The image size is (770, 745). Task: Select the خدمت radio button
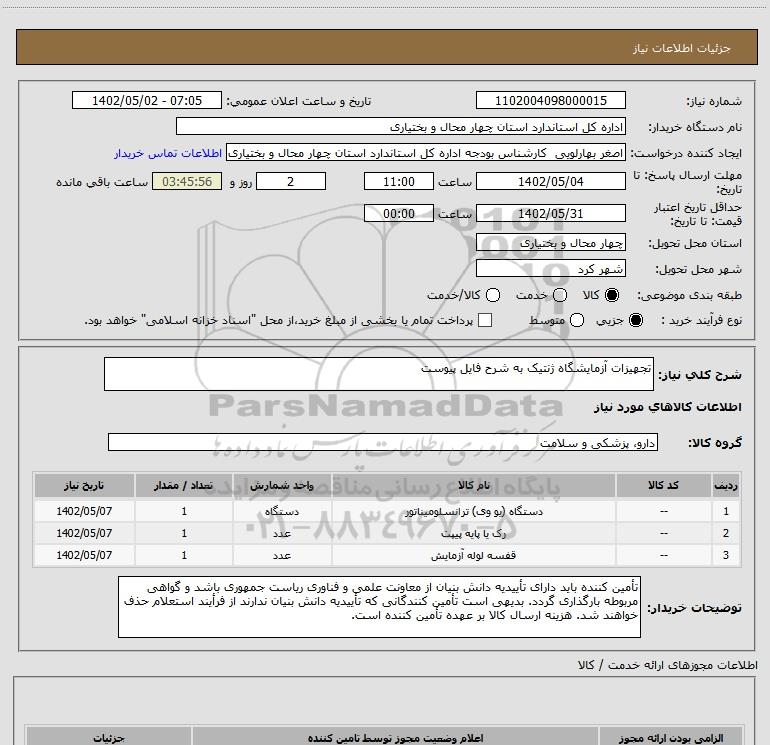(x=560, y=295)
